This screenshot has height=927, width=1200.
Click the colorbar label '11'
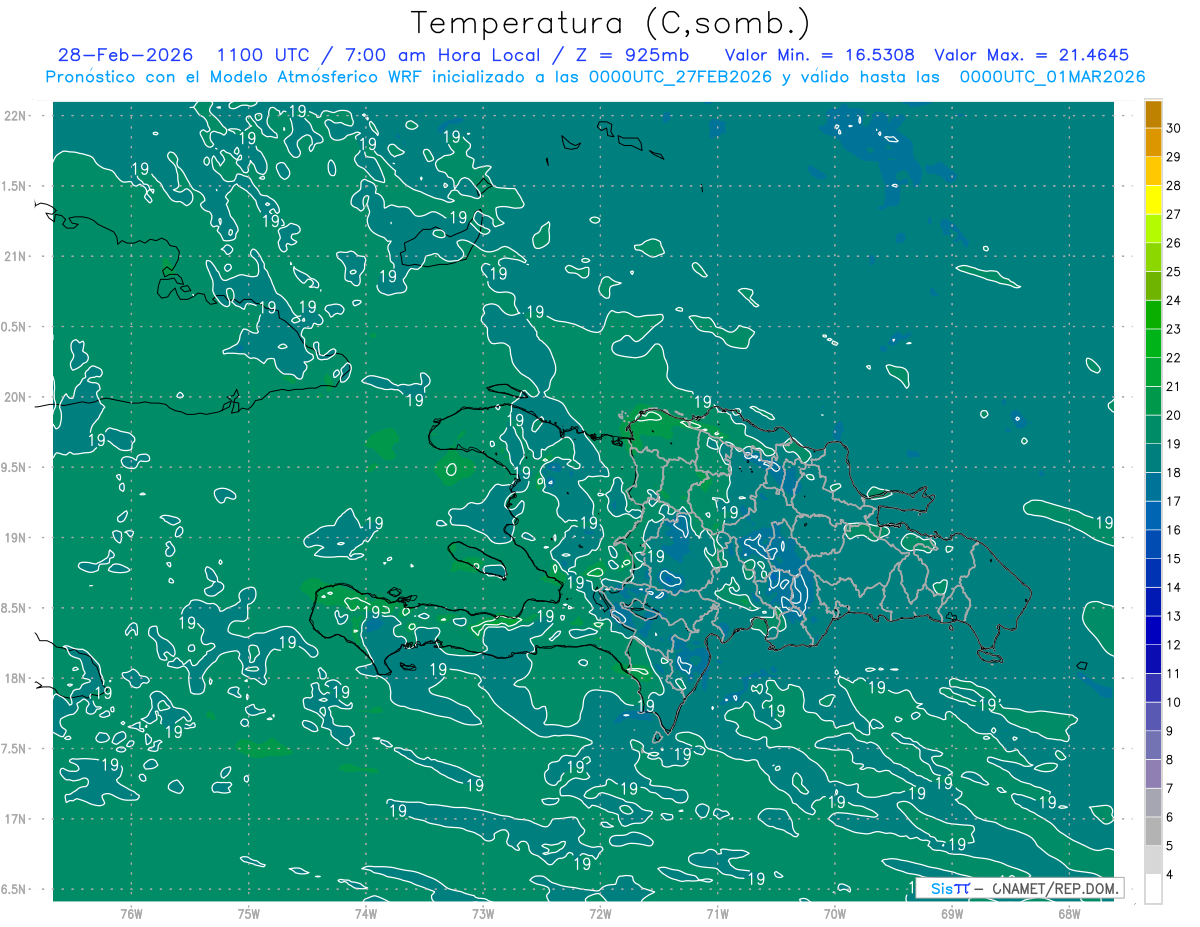(1174, 673)
